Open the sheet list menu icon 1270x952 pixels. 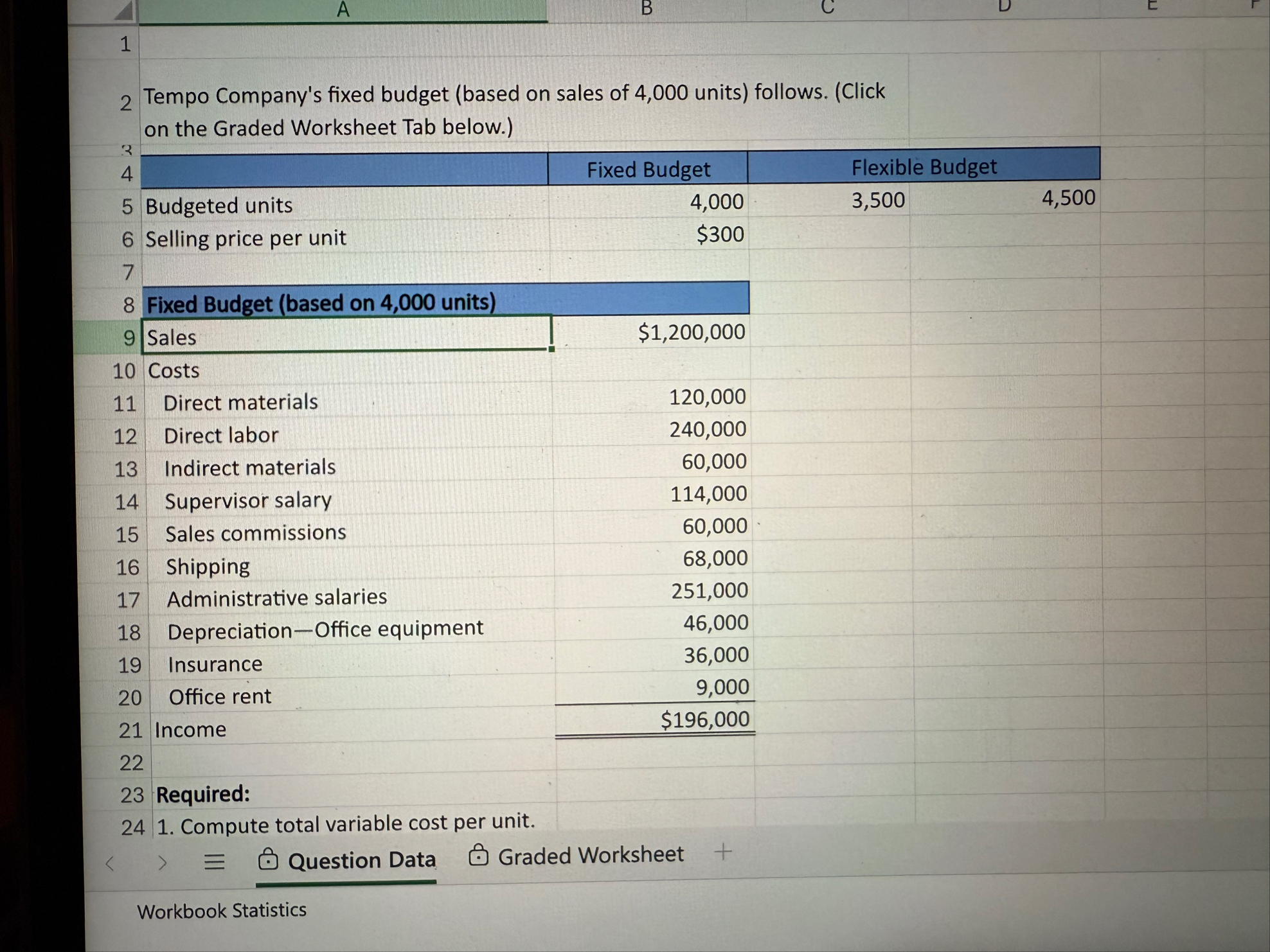tap(215, 861)
